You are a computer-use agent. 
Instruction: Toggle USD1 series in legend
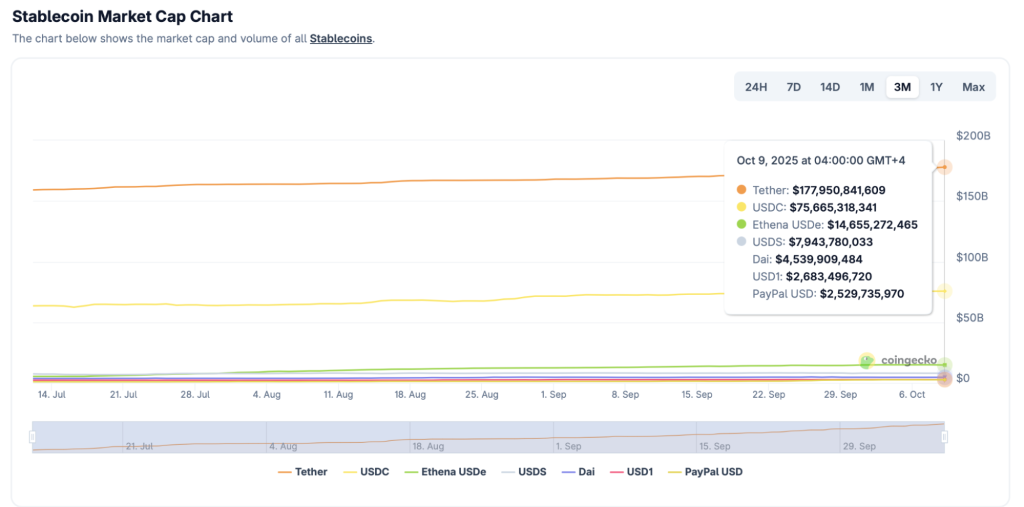coord(630,472)
